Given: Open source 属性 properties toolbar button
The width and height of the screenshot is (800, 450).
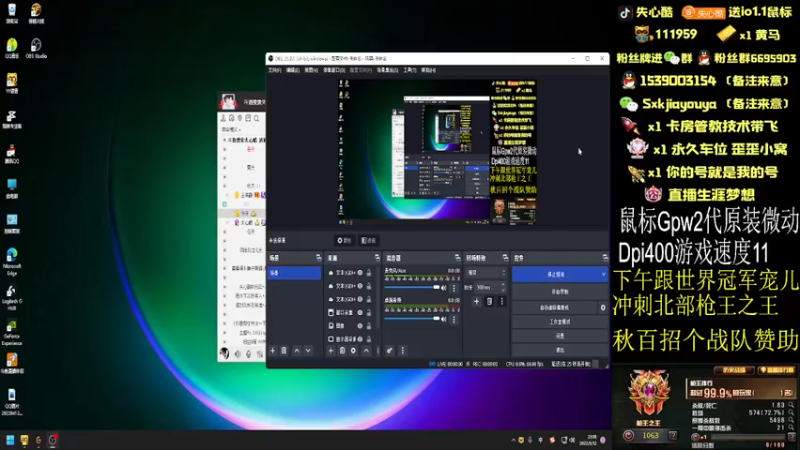Looking at the screenshot, I should (x=344, y=240).
